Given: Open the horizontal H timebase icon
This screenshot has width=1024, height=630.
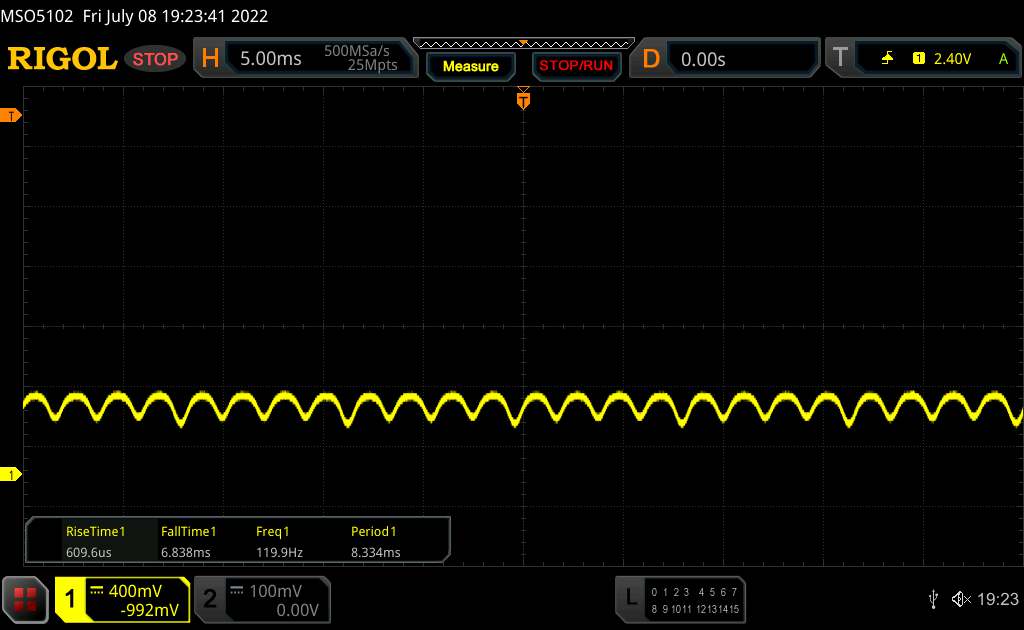Looking at the screenshot, I should (210, 59).
